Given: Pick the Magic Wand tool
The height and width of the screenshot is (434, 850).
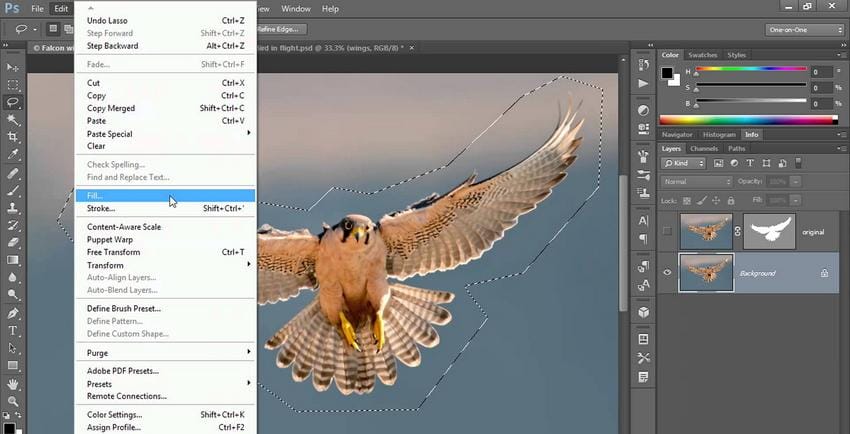Looking at the screenshot, I should click(13, 120).
